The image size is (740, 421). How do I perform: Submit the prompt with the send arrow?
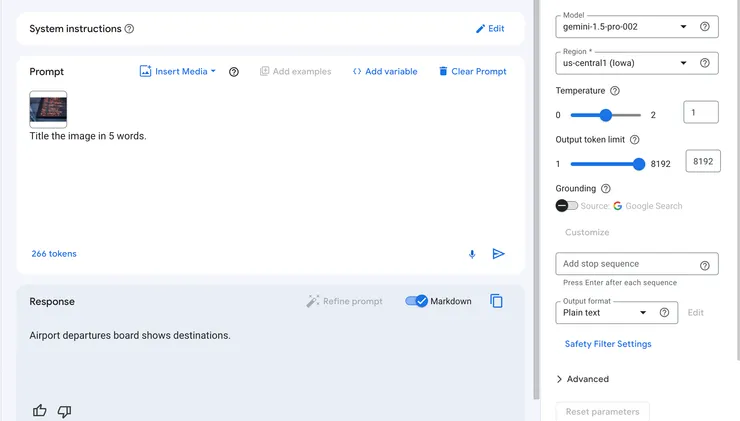click(498, 254)
